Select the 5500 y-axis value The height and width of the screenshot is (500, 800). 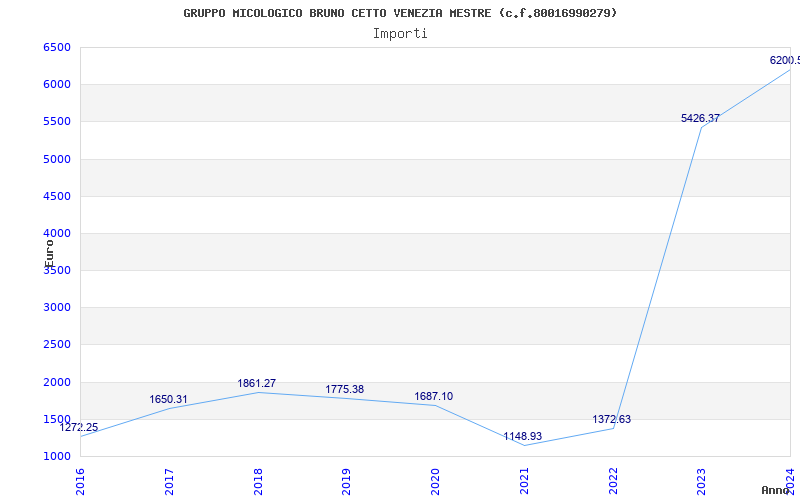coord(57,122)
